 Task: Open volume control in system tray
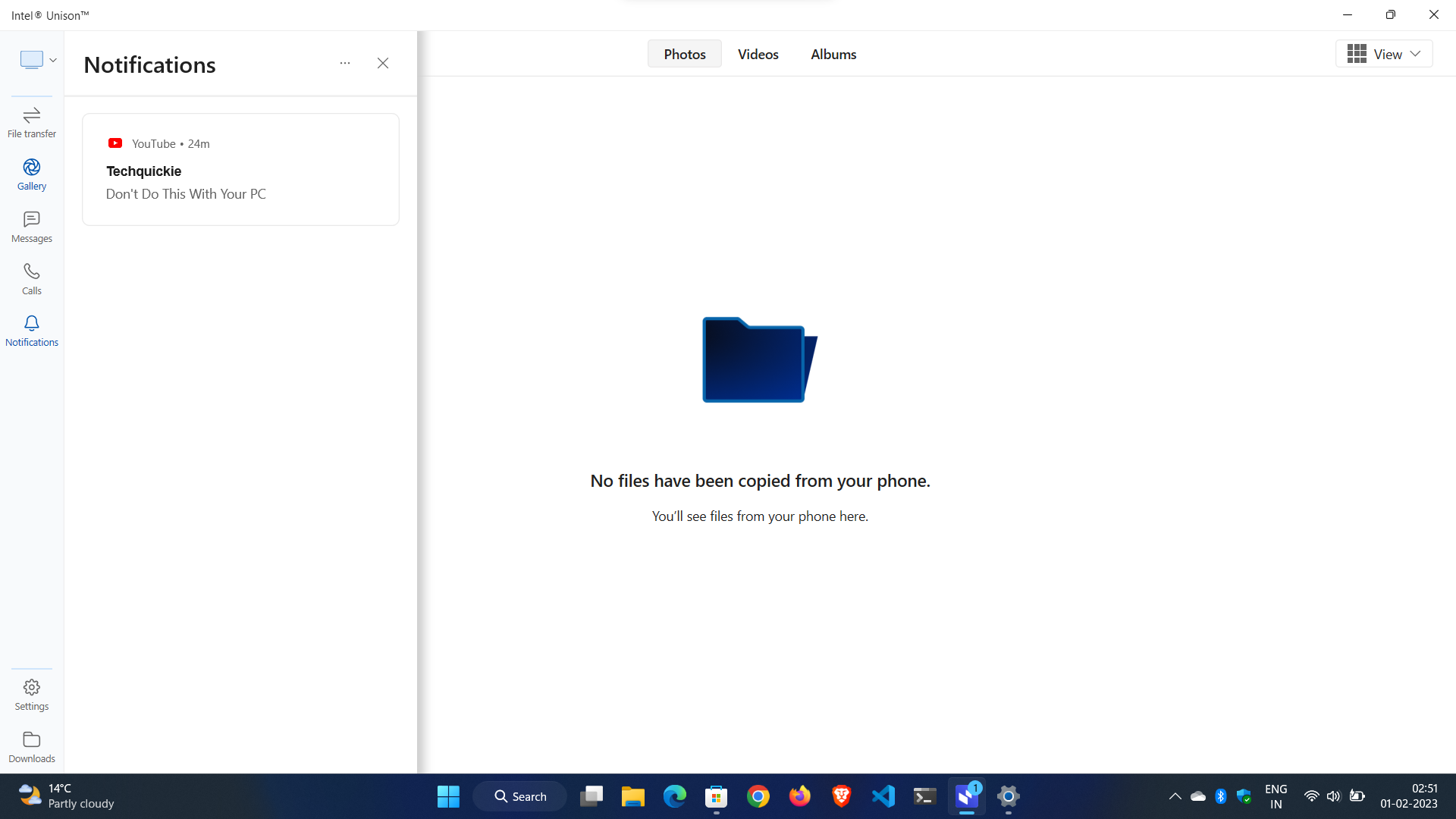point(1333,796)
